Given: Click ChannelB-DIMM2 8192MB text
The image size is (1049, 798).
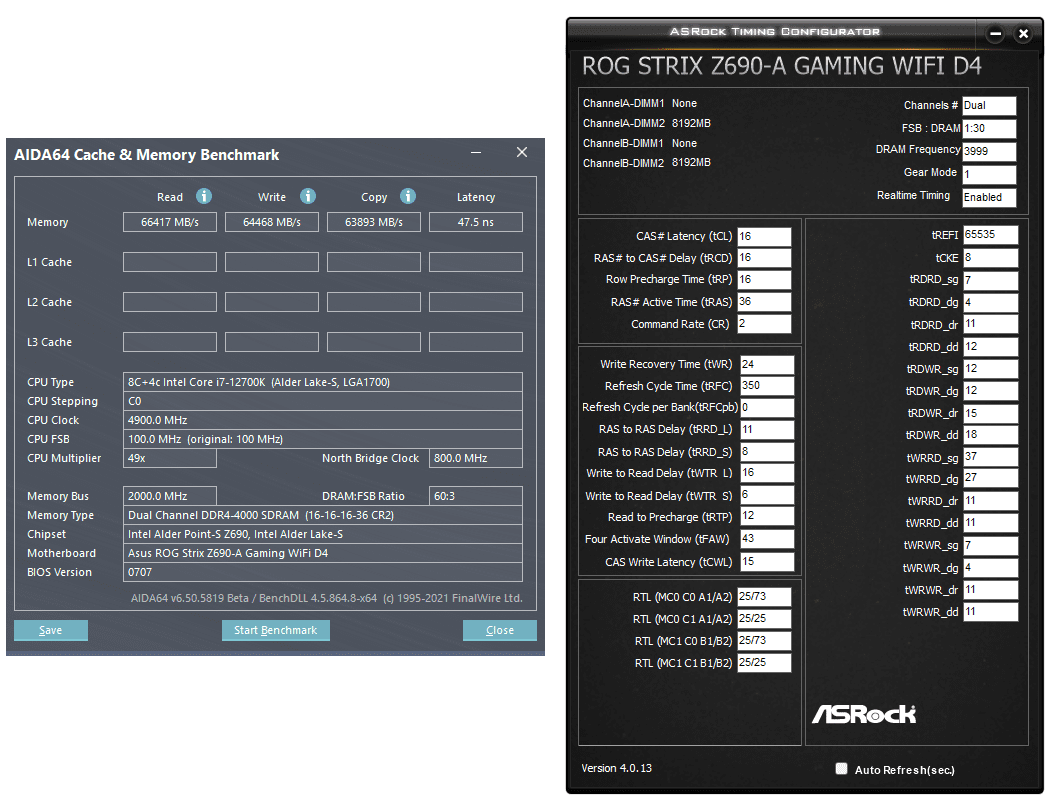Looking at the screenshot, I should [646, 163].
